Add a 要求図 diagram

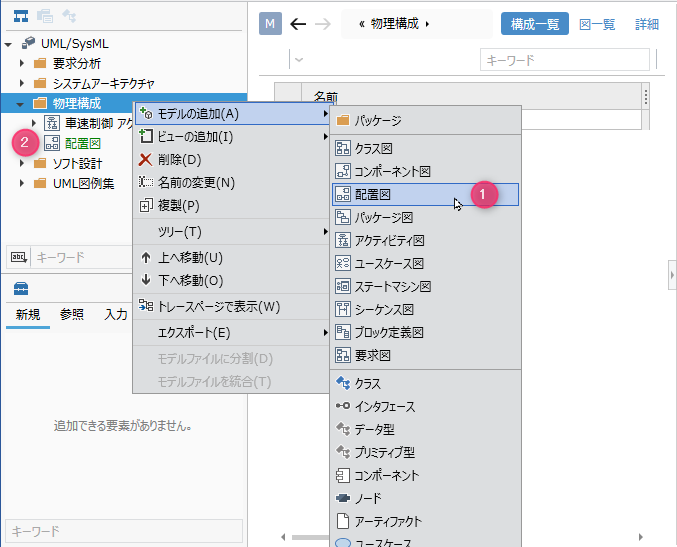coord(425,355)
